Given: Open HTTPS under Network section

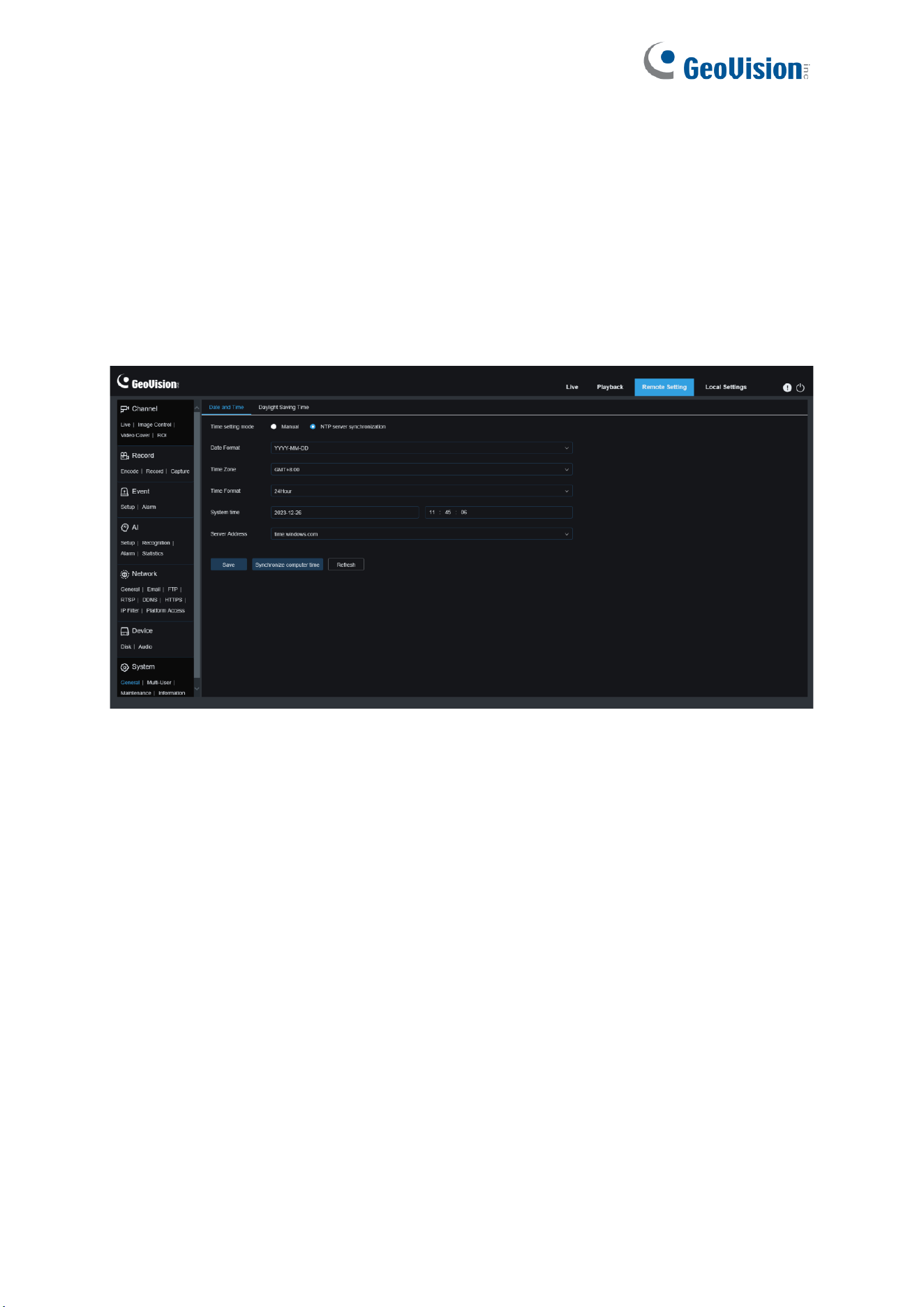Looking at the screenshot, I should (174, 600).
